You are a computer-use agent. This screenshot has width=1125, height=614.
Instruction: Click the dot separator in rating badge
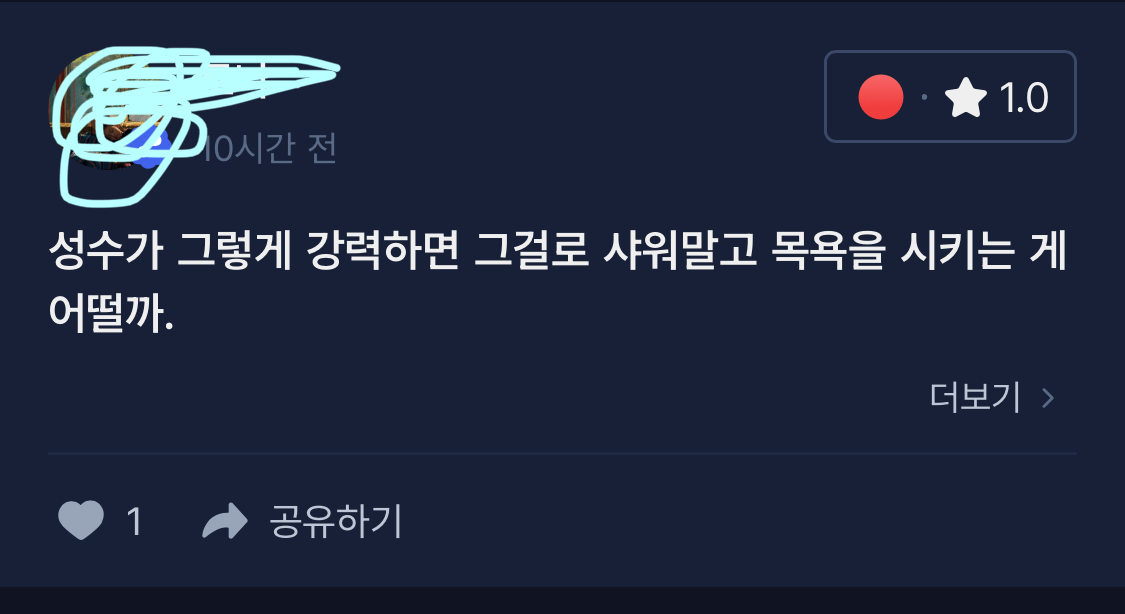point(924,97)
